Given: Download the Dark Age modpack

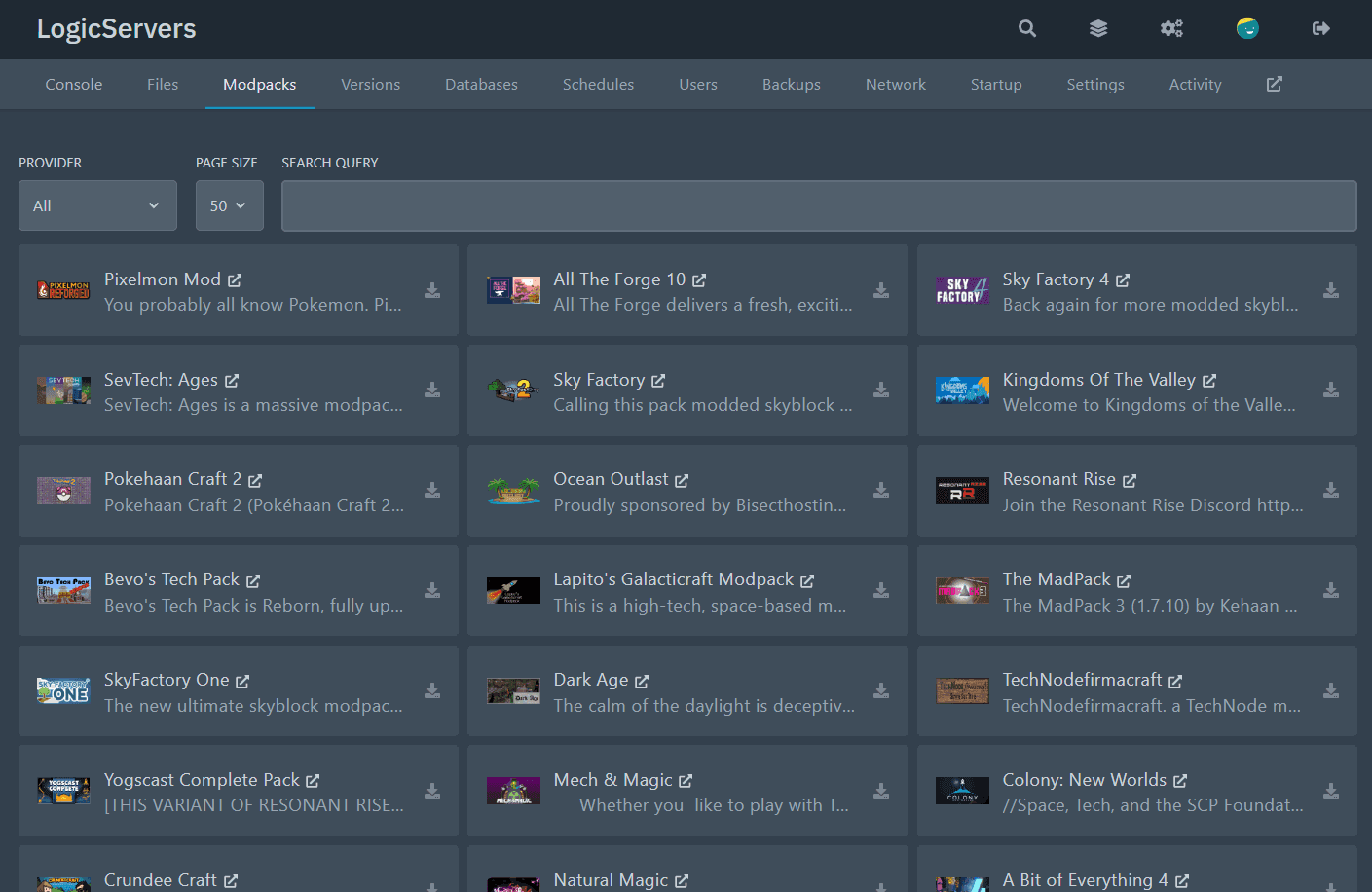Looking at the screenshot, I should pos(881,690).
